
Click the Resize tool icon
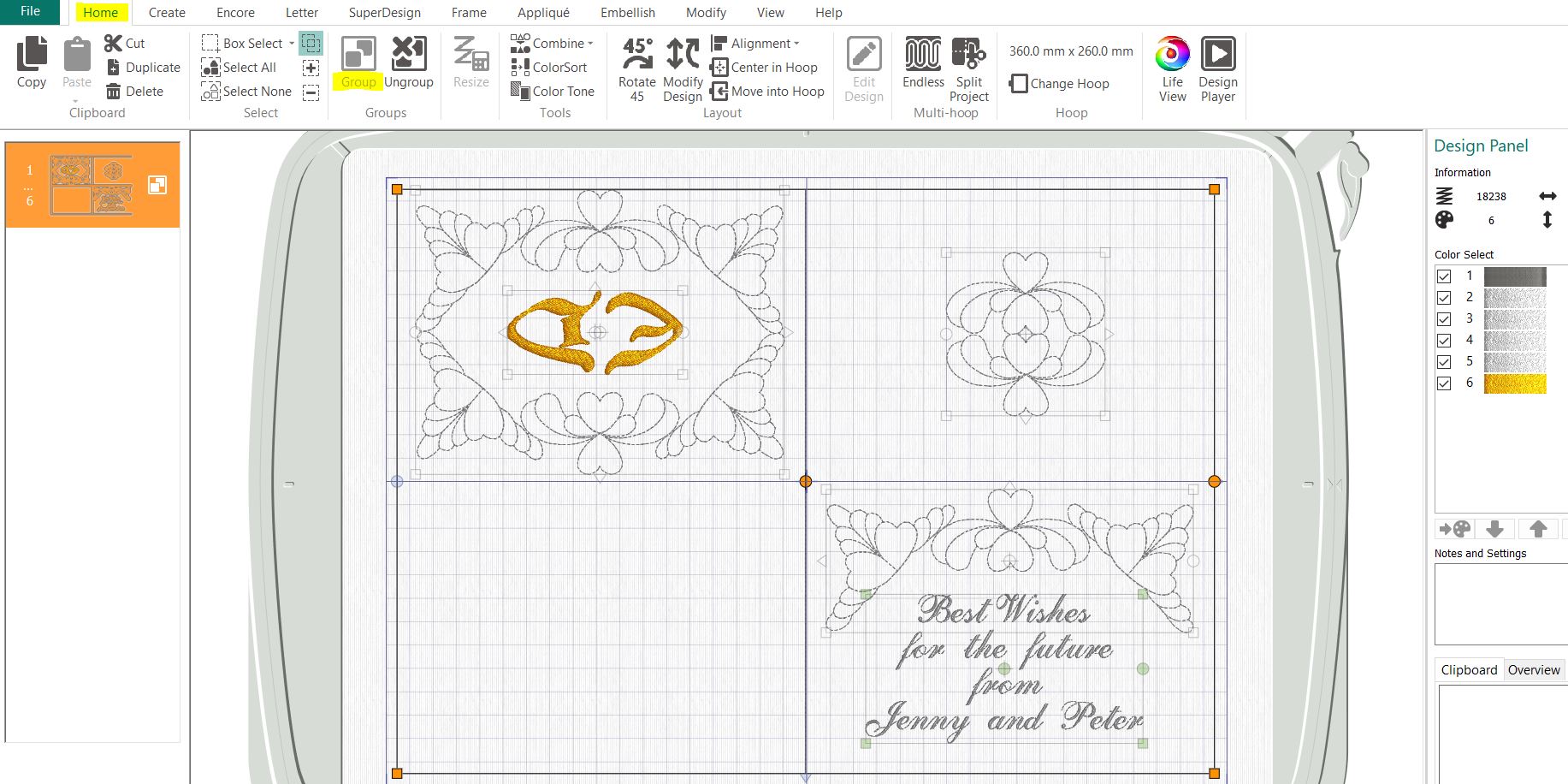tap(471, 53)
